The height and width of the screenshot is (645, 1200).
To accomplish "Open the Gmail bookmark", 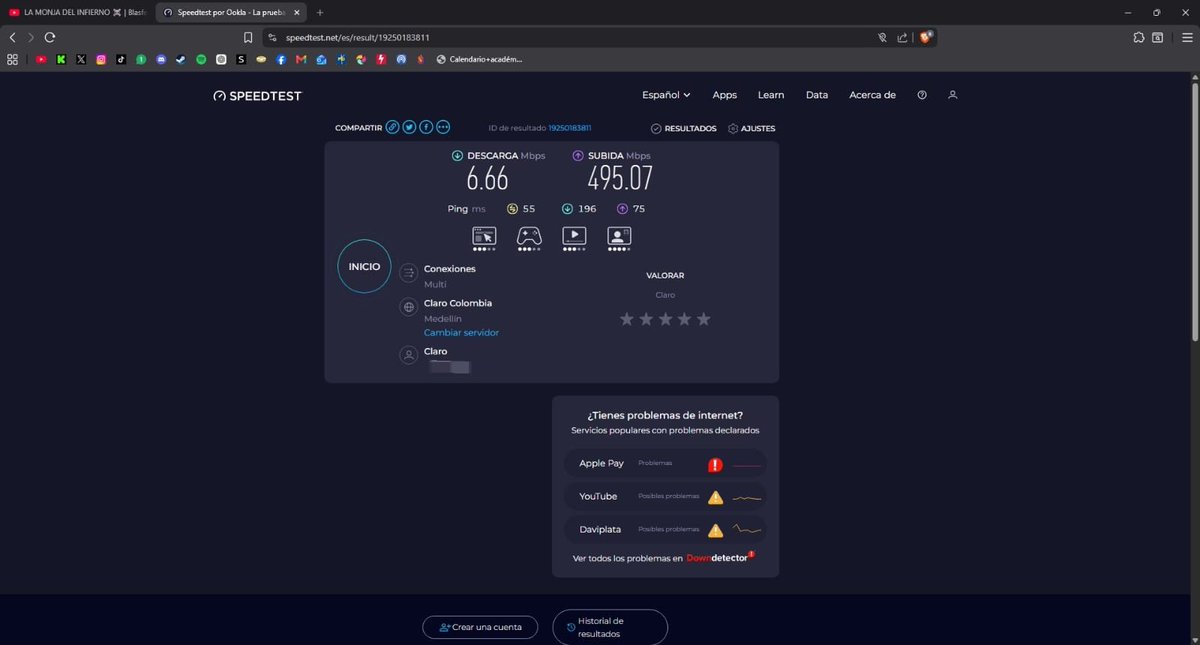I will pyautogui.click(x=300, y=60).
